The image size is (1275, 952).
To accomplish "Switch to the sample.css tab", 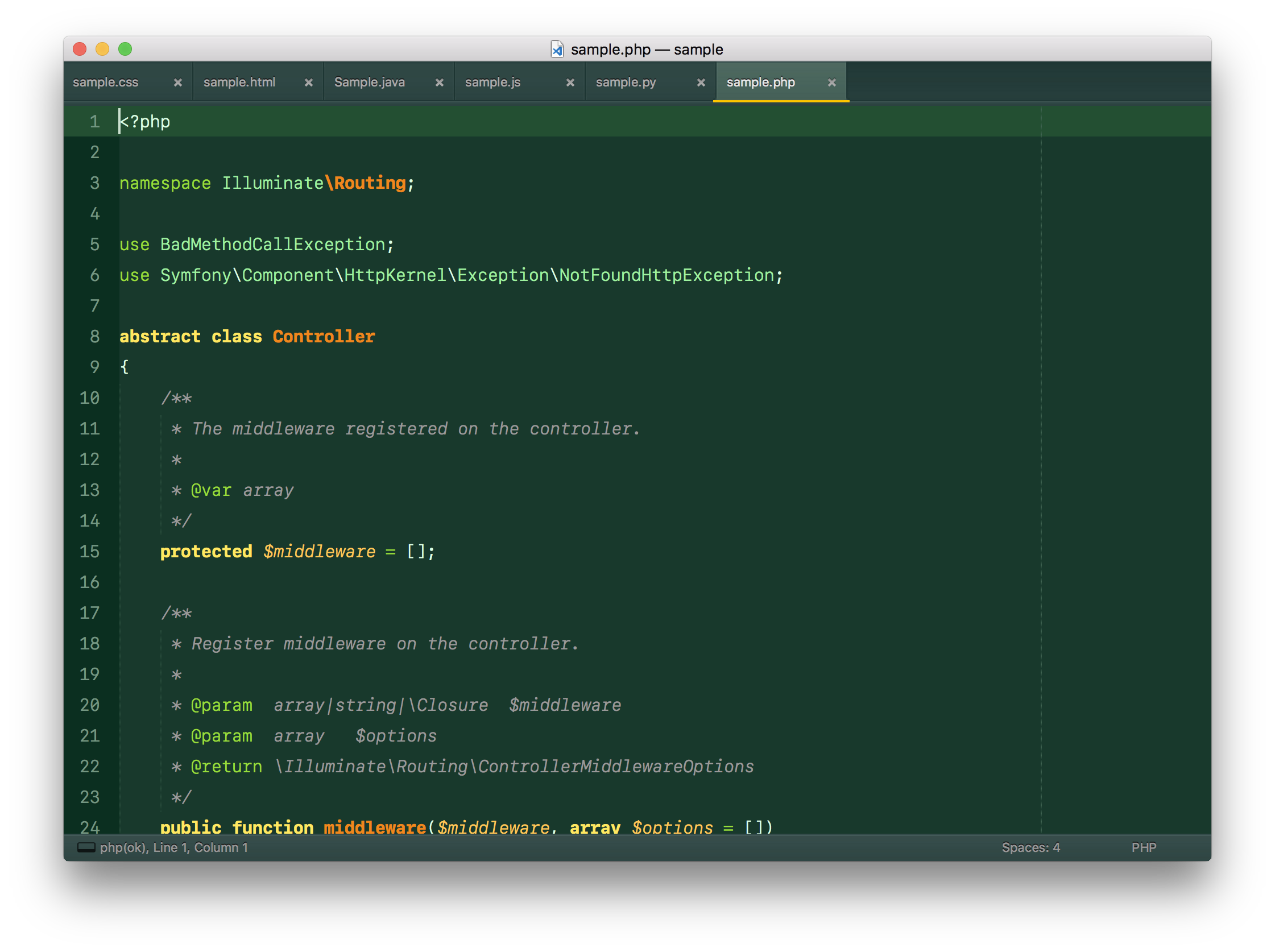I will pos(106,82).
